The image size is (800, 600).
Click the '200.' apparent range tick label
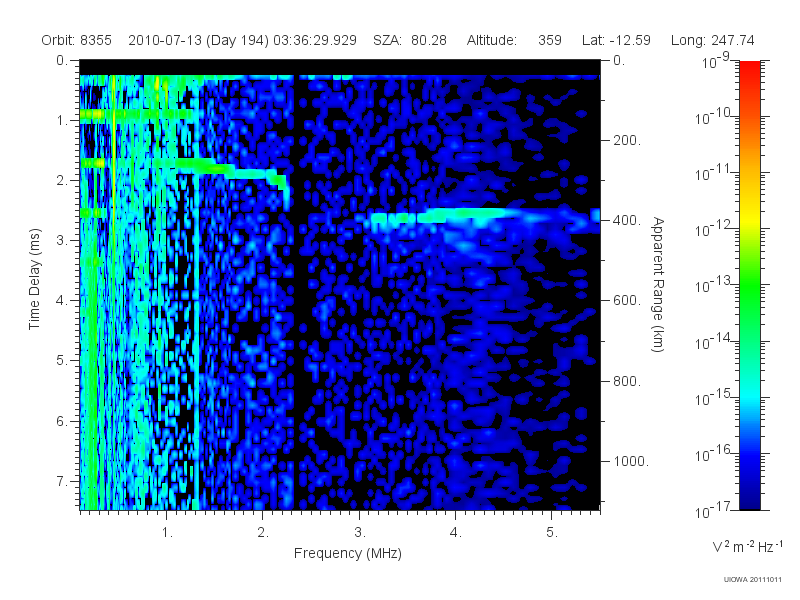point(627,140)
